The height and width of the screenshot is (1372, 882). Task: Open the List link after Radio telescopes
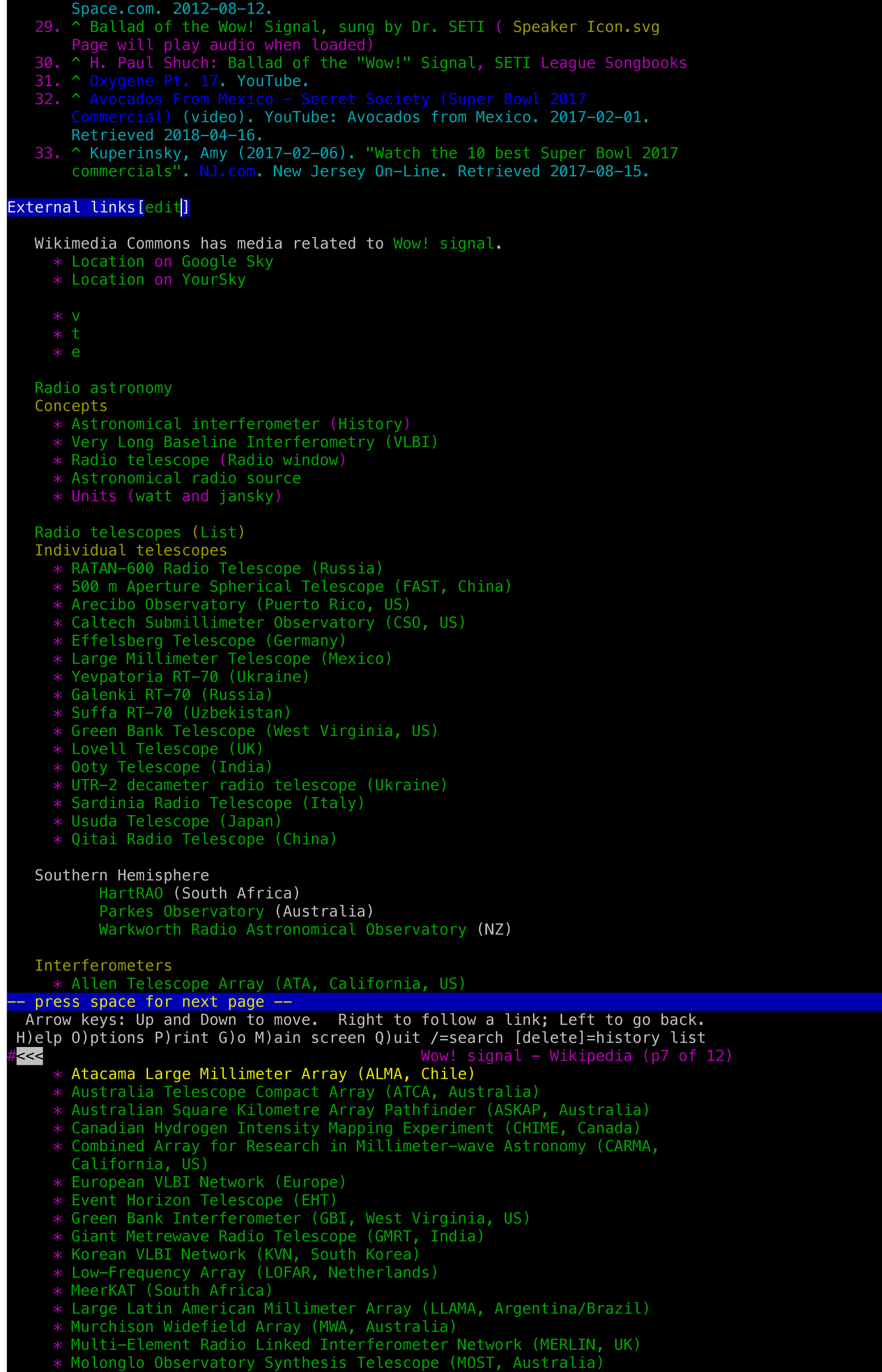pyautogui.click(x=218, y=533)
